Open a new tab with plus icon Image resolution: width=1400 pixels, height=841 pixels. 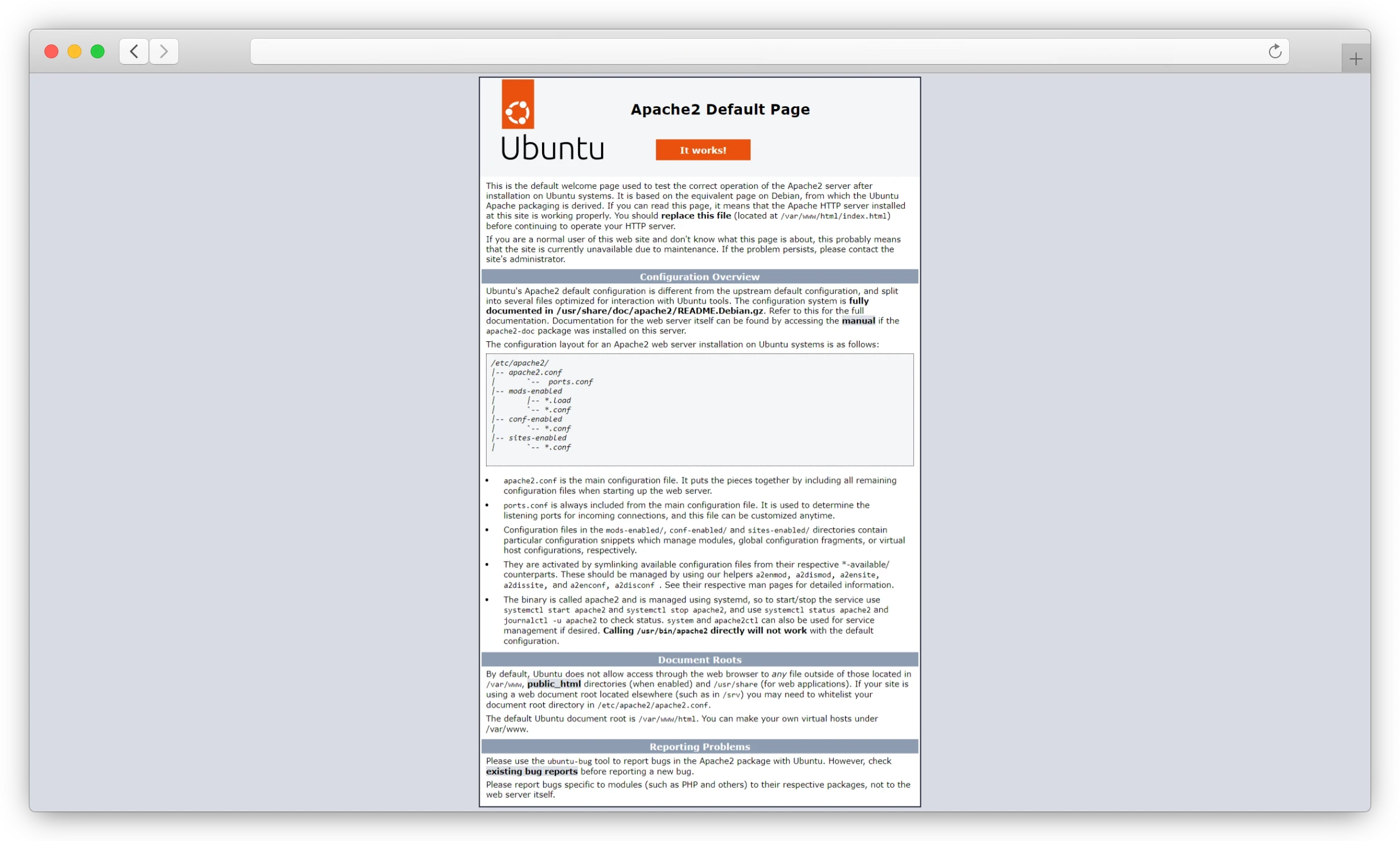(x=1356, y=58)
